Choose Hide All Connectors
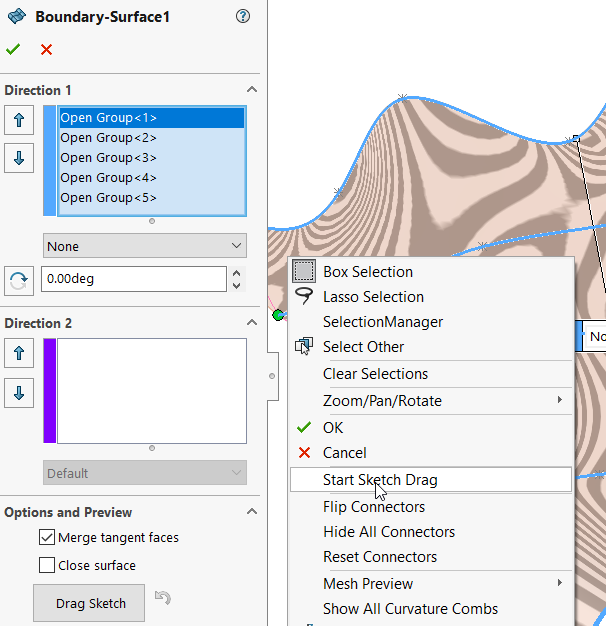This screenshot has height=626, width=606. [431, 532]
